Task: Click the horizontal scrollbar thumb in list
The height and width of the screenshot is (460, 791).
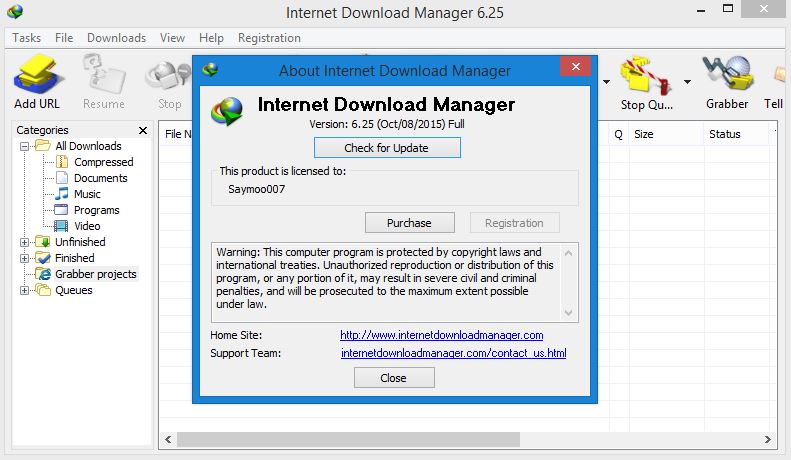Action: tap(348, 439)
